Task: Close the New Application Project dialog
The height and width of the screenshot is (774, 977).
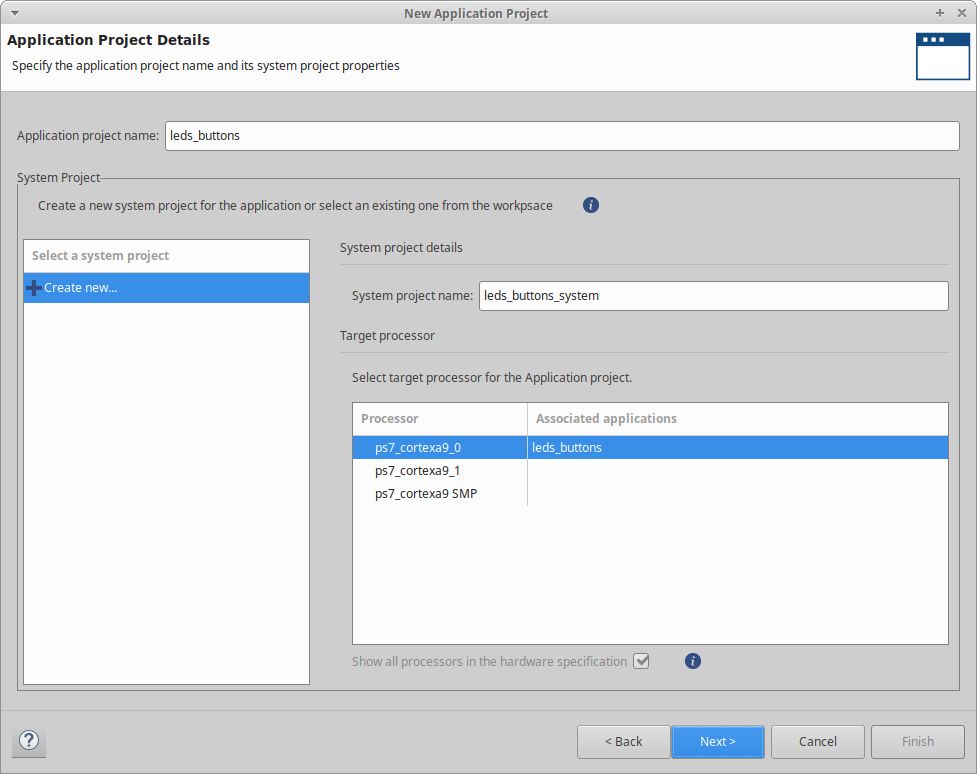Action: [960, 13]
